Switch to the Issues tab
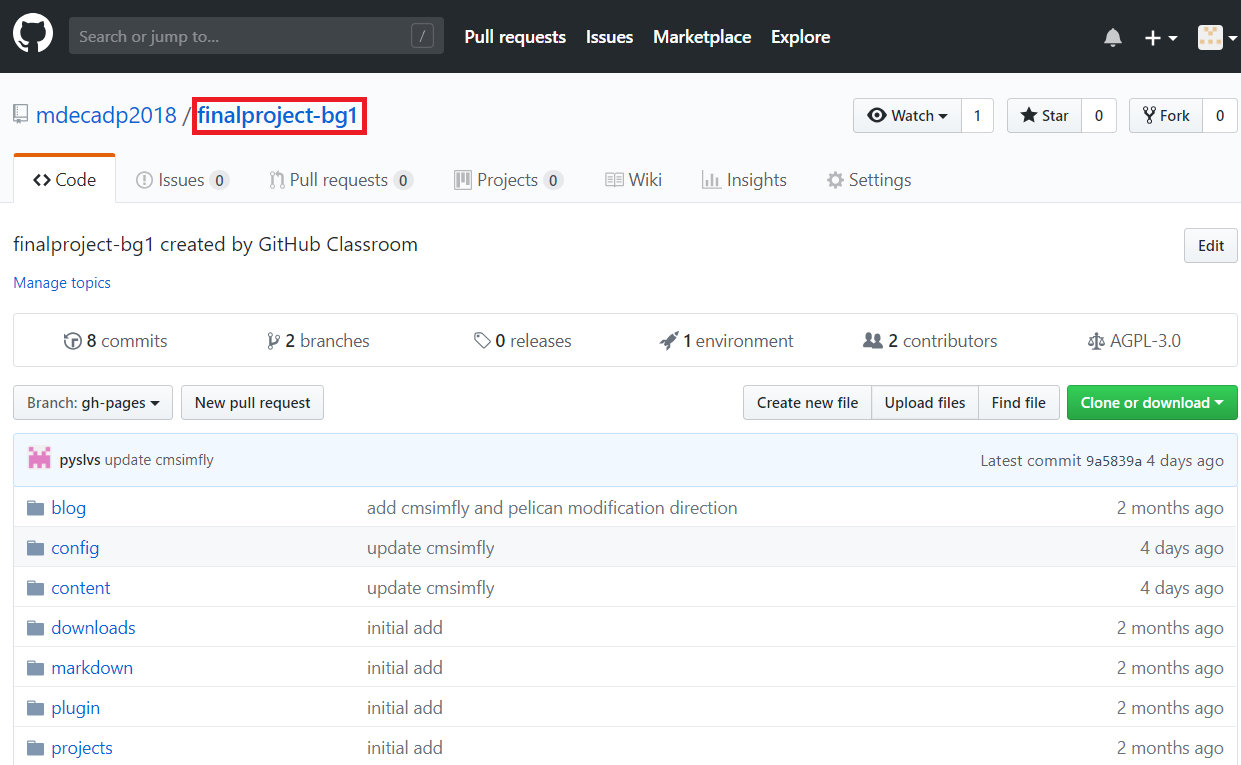Image resolution: width=1241 pixels, height=765 pixels. [x=182, y=180]
